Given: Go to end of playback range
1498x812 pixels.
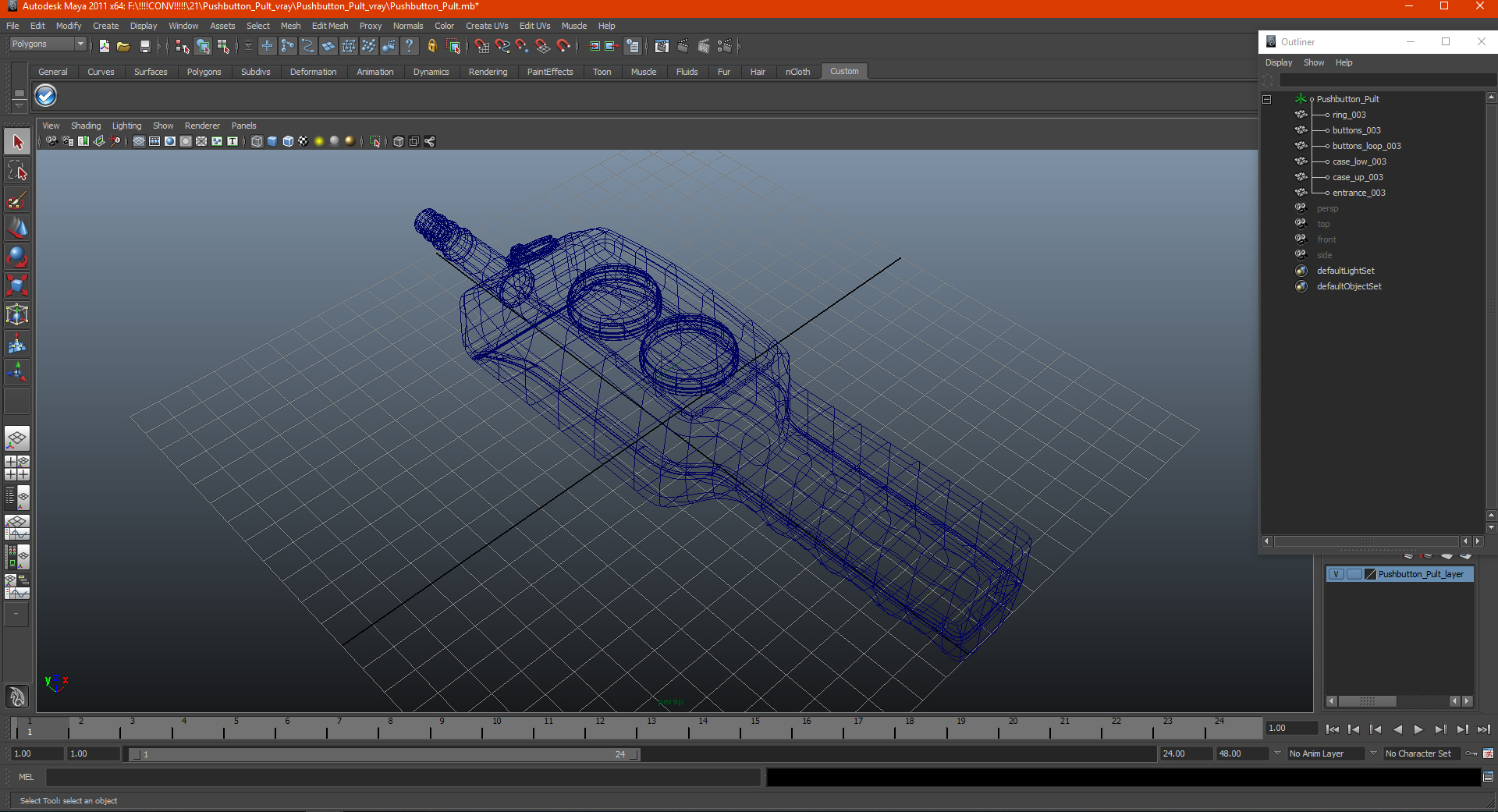Looking at the screenshot, I should tap(1484, 729).
